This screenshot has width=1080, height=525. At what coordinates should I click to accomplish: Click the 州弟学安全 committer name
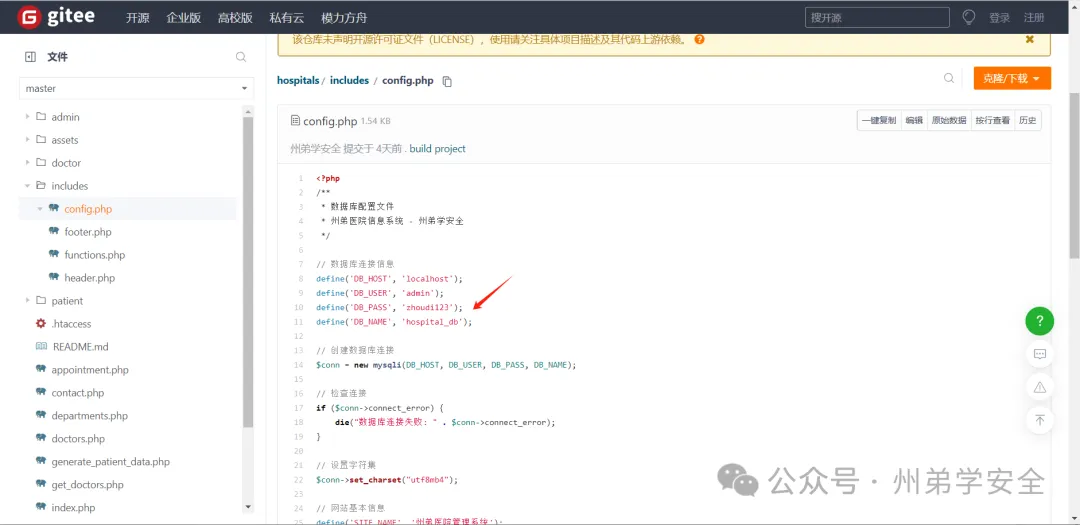coord(315,149)
